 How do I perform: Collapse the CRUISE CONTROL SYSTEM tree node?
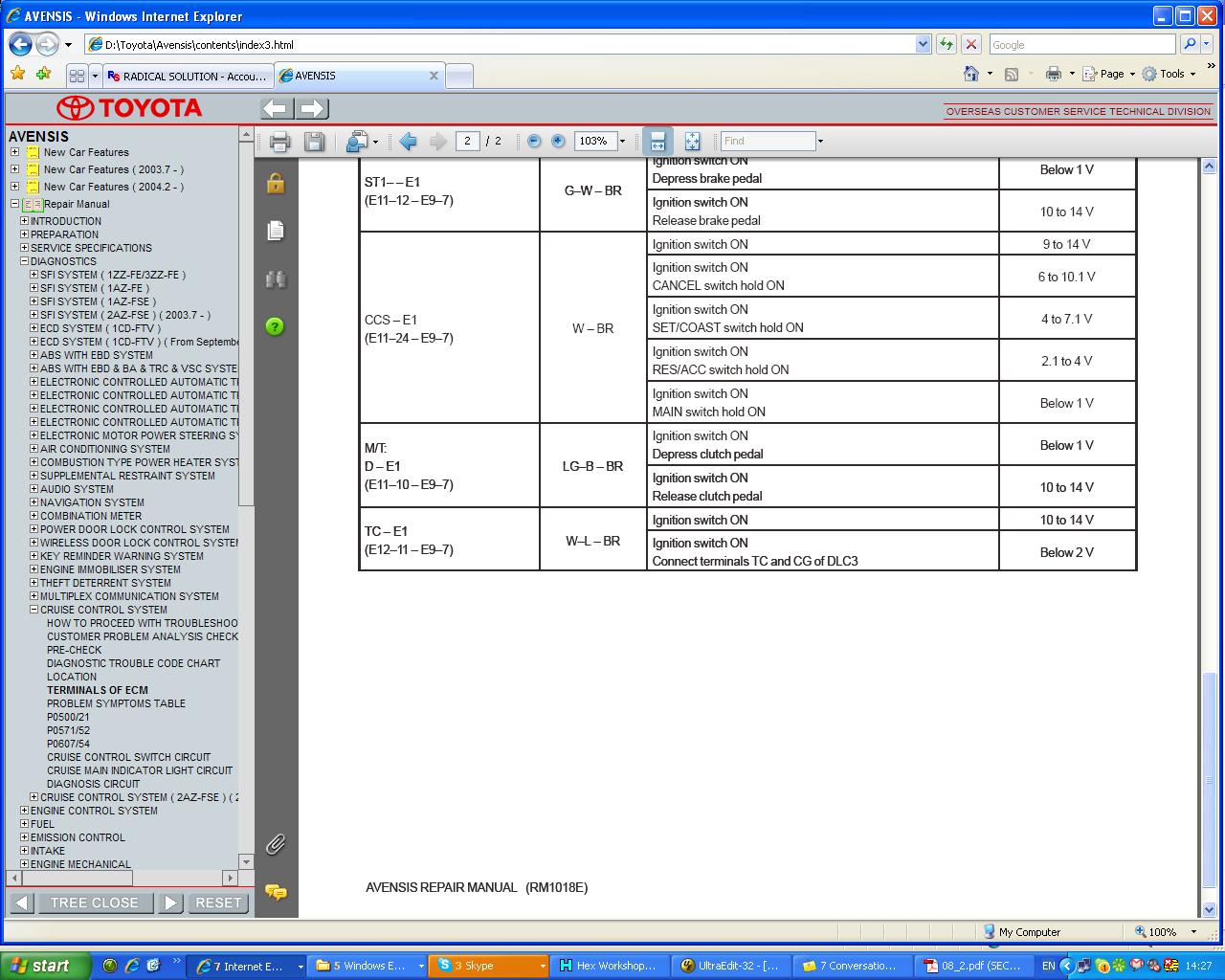click(34, 610)
